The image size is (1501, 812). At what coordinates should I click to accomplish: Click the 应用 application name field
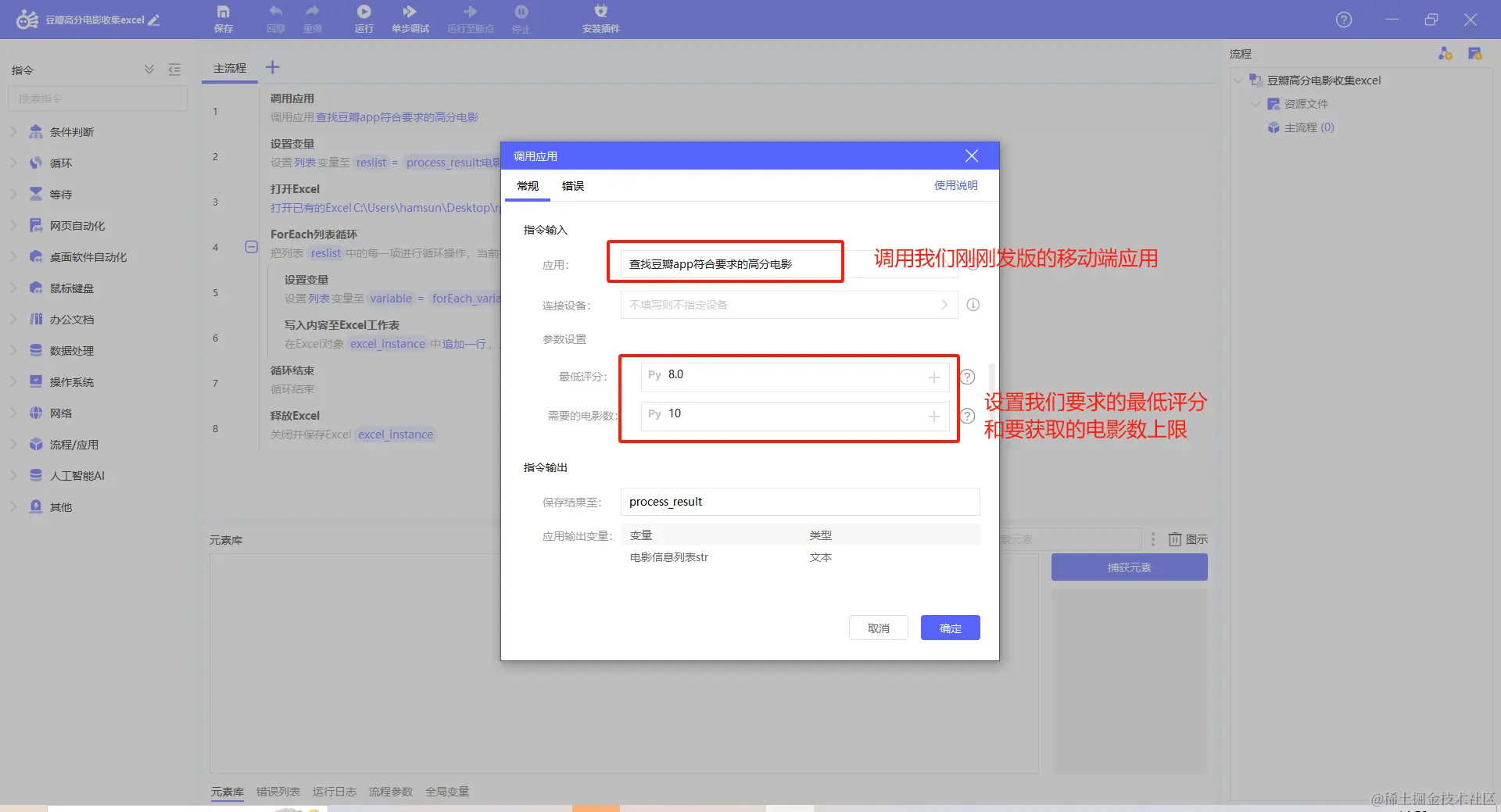point(790,264)
